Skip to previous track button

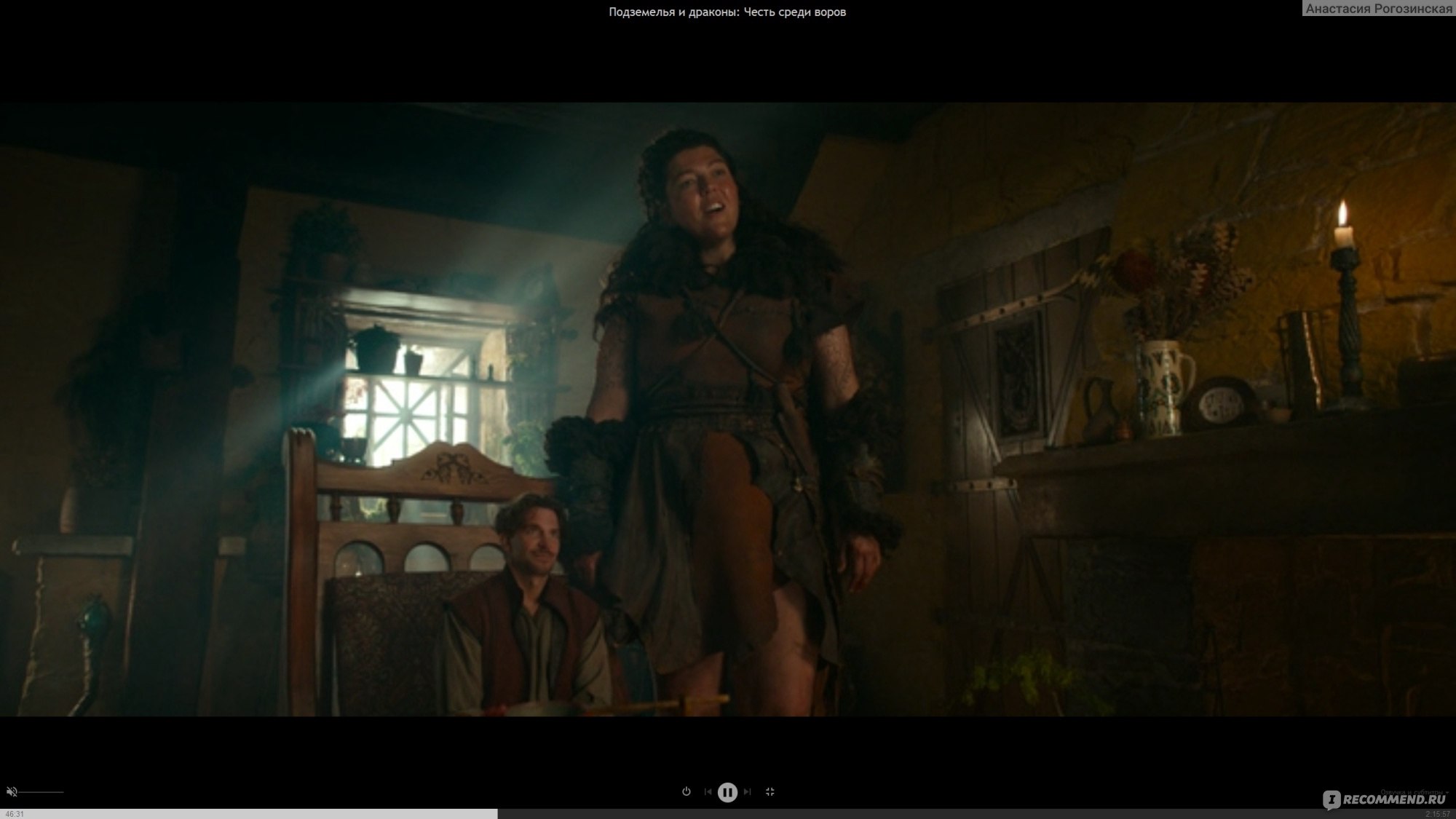708,791
